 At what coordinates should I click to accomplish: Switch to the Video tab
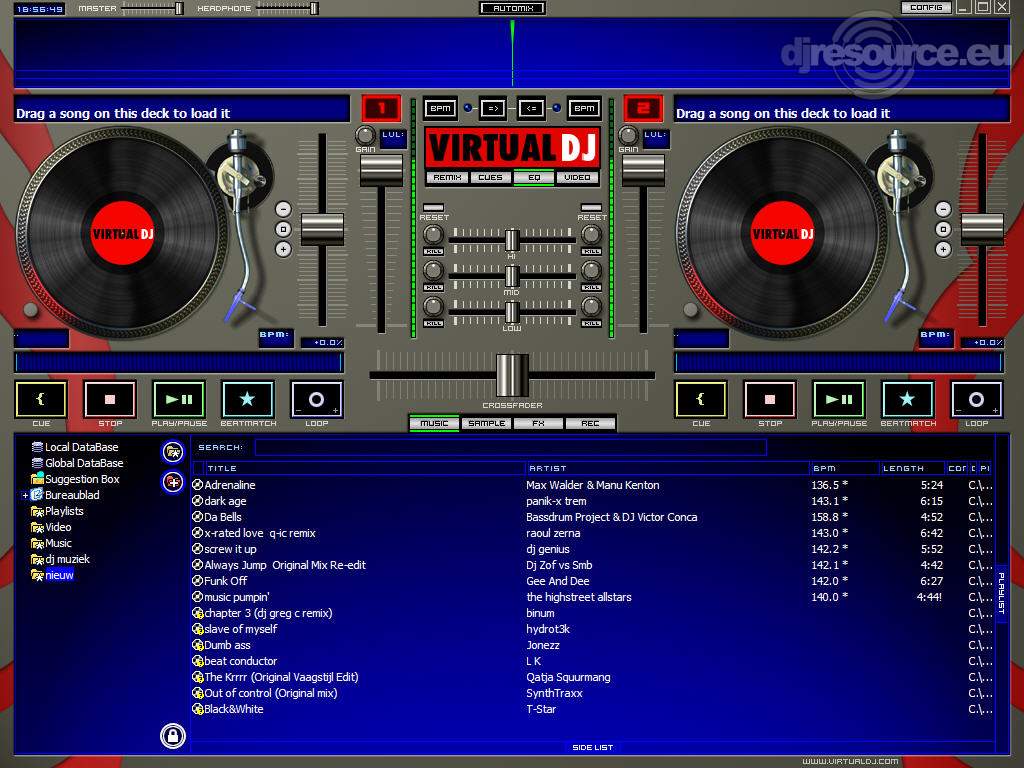[577, 177]
